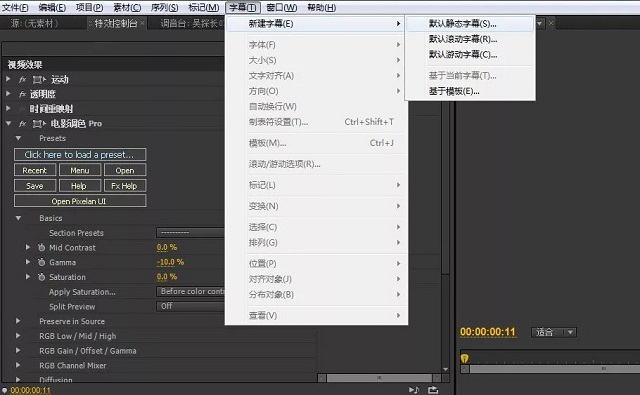
Task: Switch to 调音台 tab
Action: click(x=191, y=23)
